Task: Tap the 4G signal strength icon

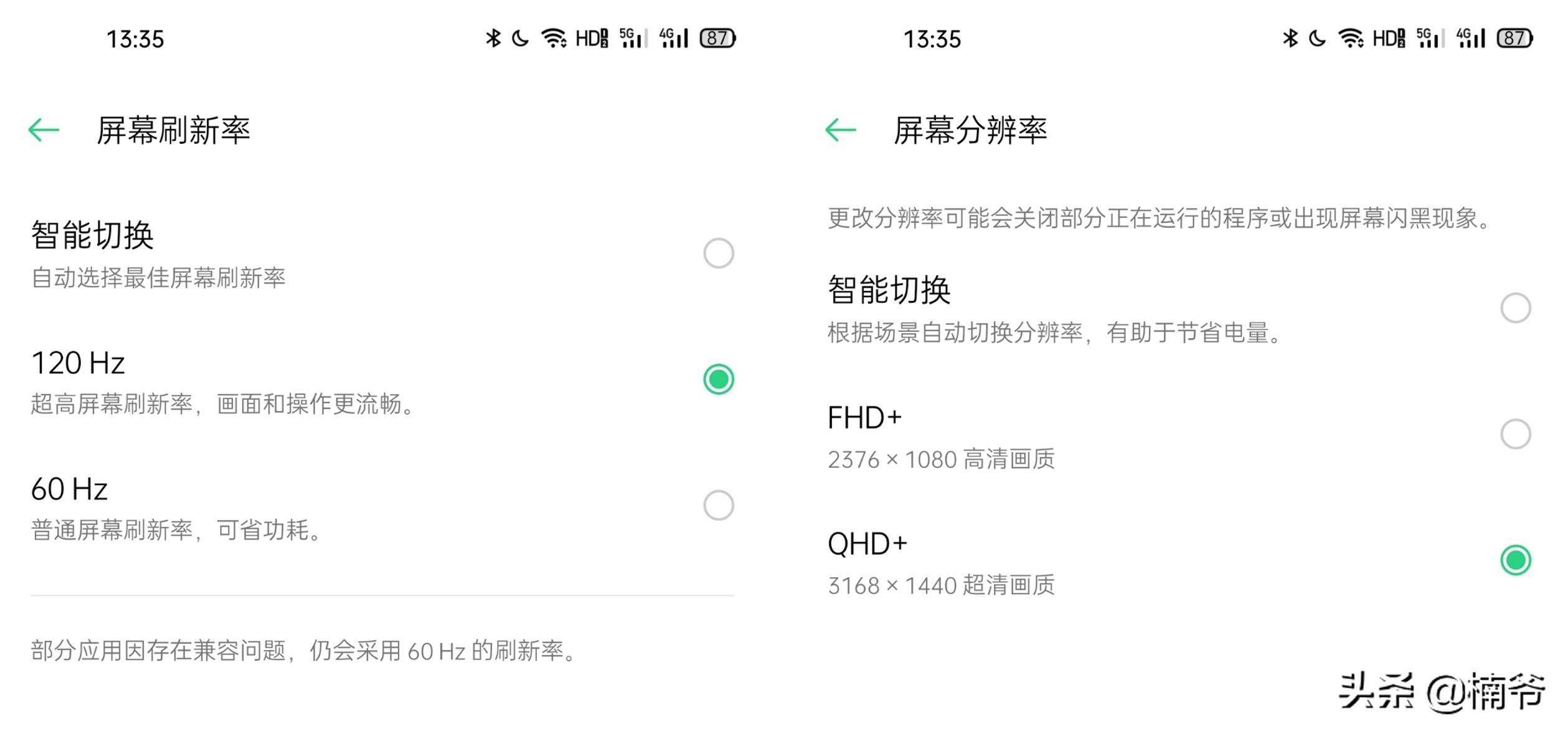Action: (x=674, y=39)
